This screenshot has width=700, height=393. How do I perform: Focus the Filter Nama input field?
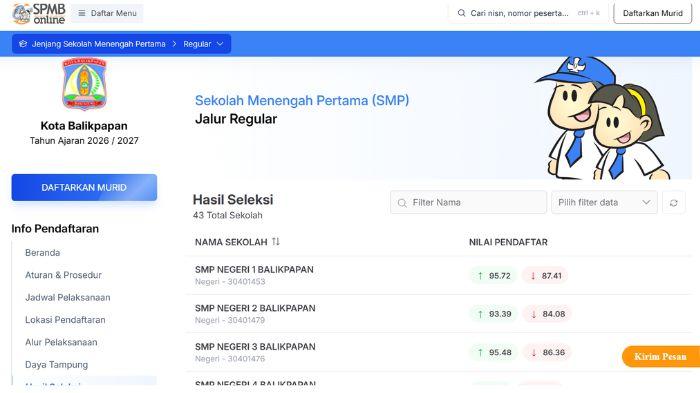coord(468,202)
